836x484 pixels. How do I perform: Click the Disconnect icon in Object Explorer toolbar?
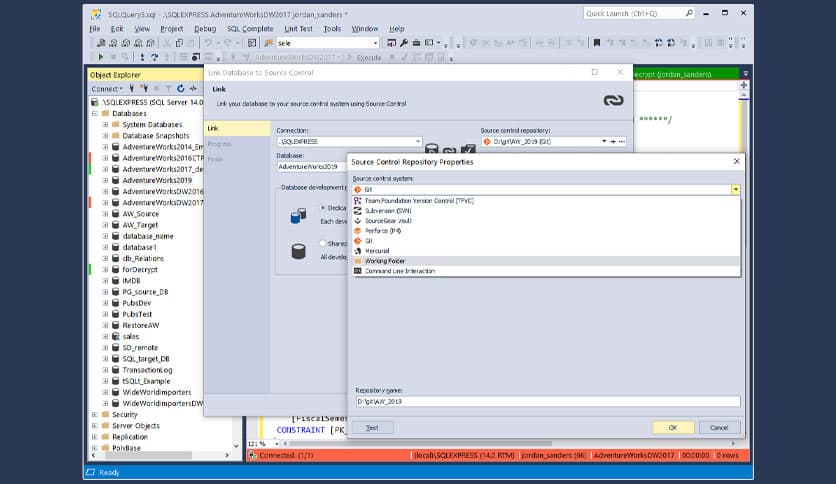(x=144, y=88)
